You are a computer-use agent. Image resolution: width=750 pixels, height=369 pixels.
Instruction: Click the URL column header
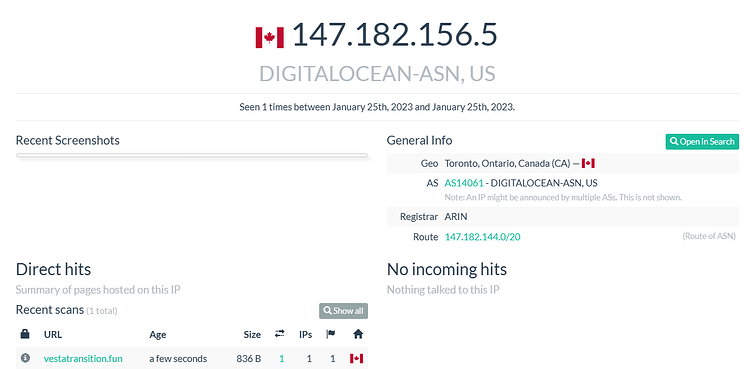pyautogui.click(x=53, y=335)
